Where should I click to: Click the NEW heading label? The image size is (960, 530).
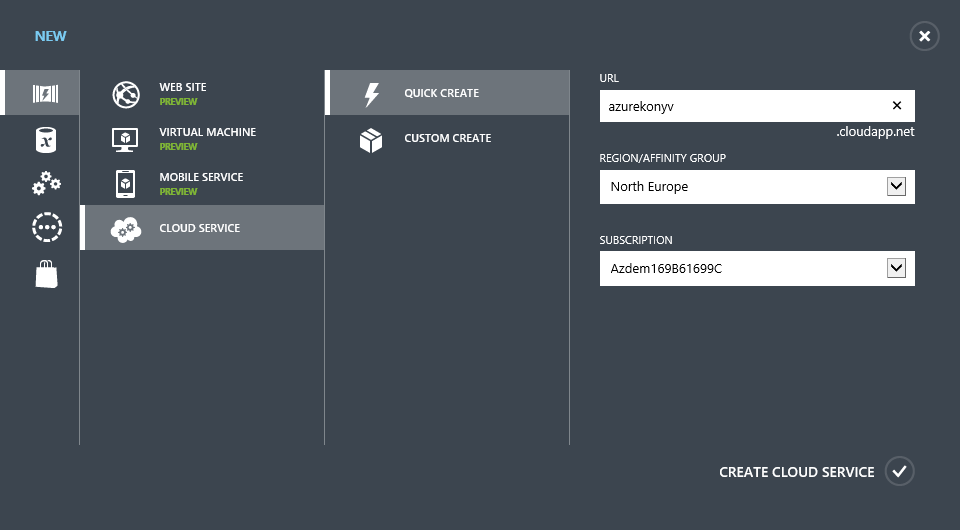(x=50, y=36)
